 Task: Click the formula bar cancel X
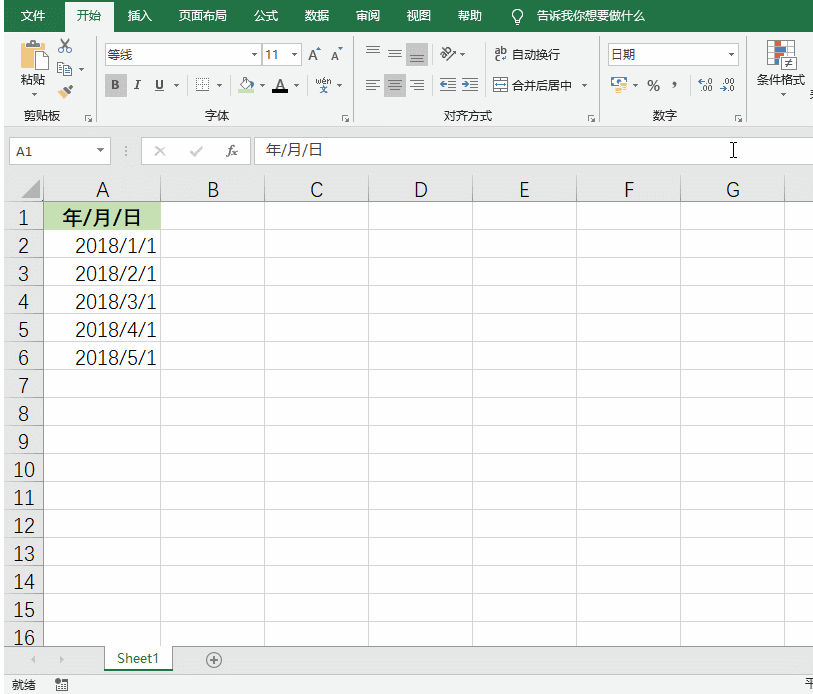click(x=160, y=151)
